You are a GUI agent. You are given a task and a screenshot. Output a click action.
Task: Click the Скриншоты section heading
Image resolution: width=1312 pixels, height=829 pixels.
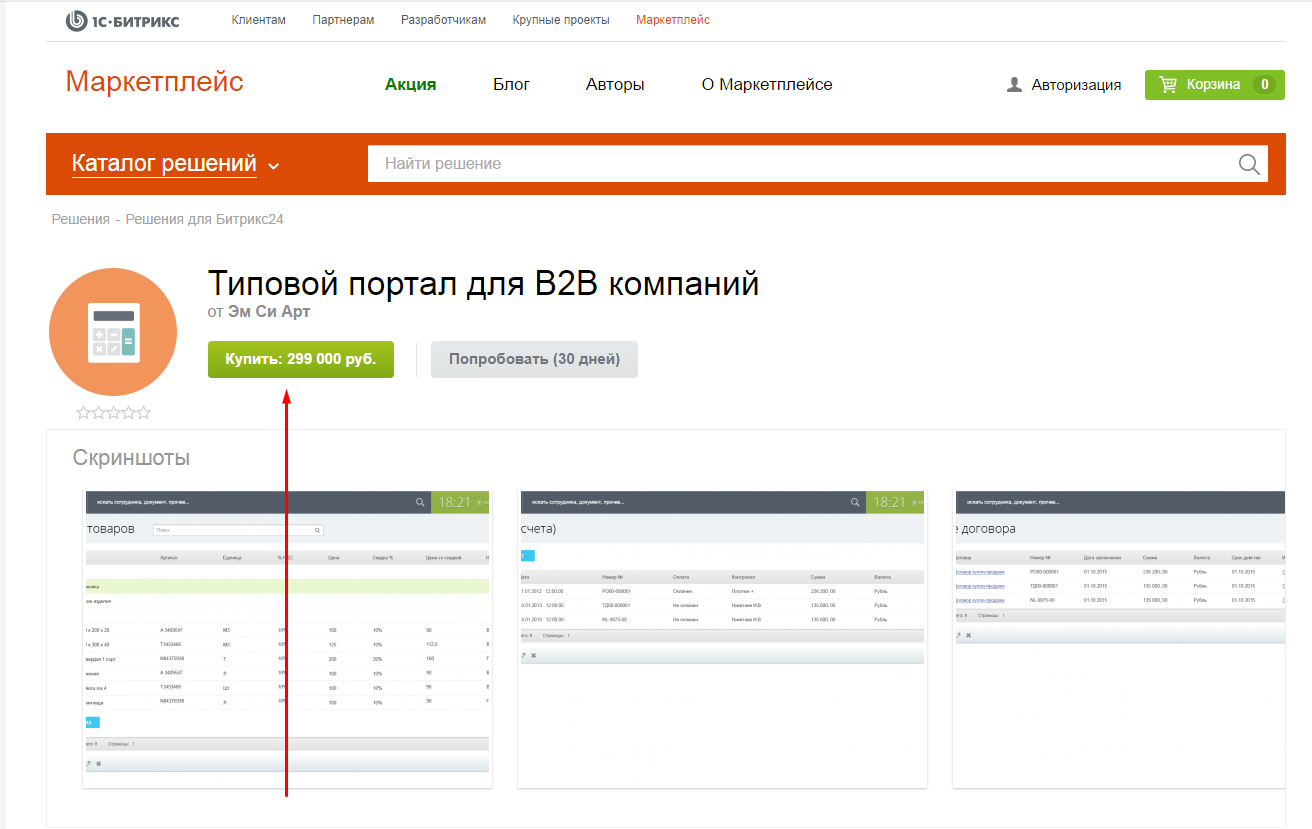click(131, 458)
